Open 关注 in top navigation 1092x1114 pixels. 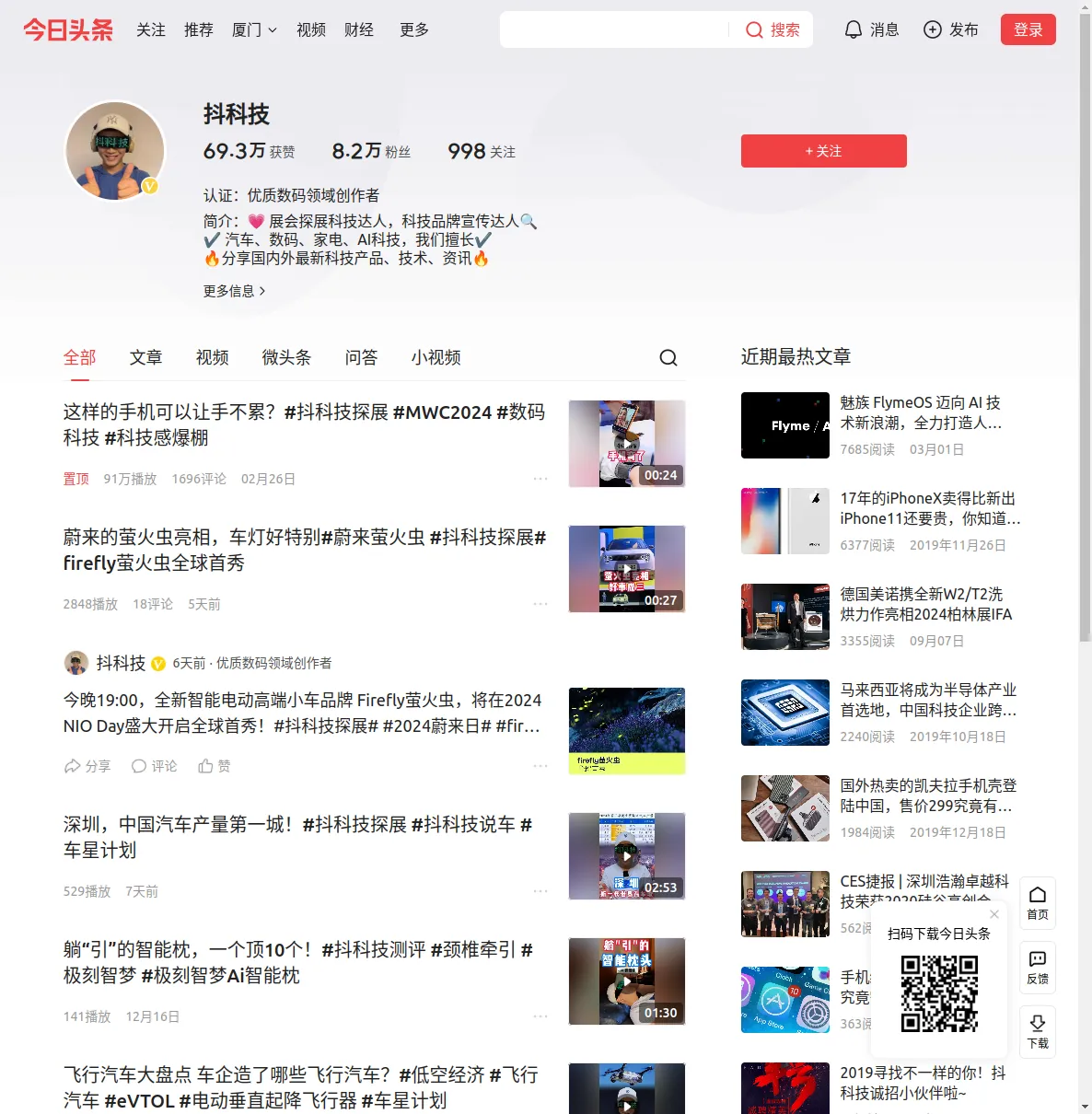point(151,29)
